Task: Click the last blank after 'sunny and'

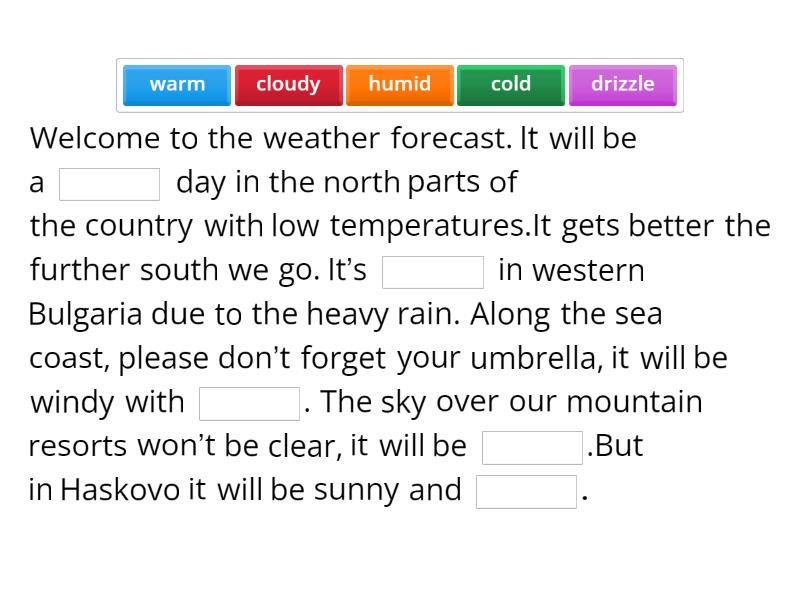Action: point(524,490)
